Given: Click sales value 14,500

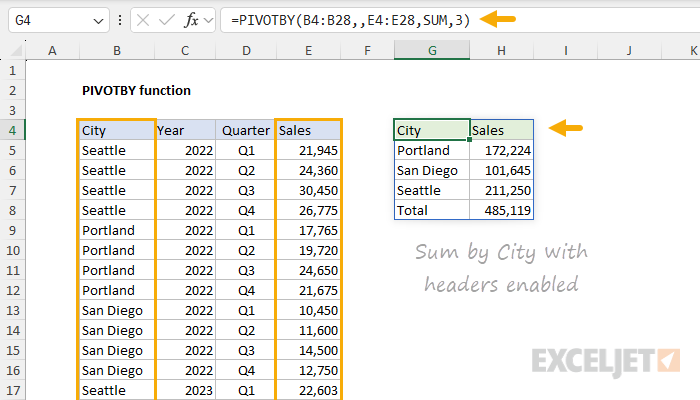Looking at the screenshot, I should point(308,350).
